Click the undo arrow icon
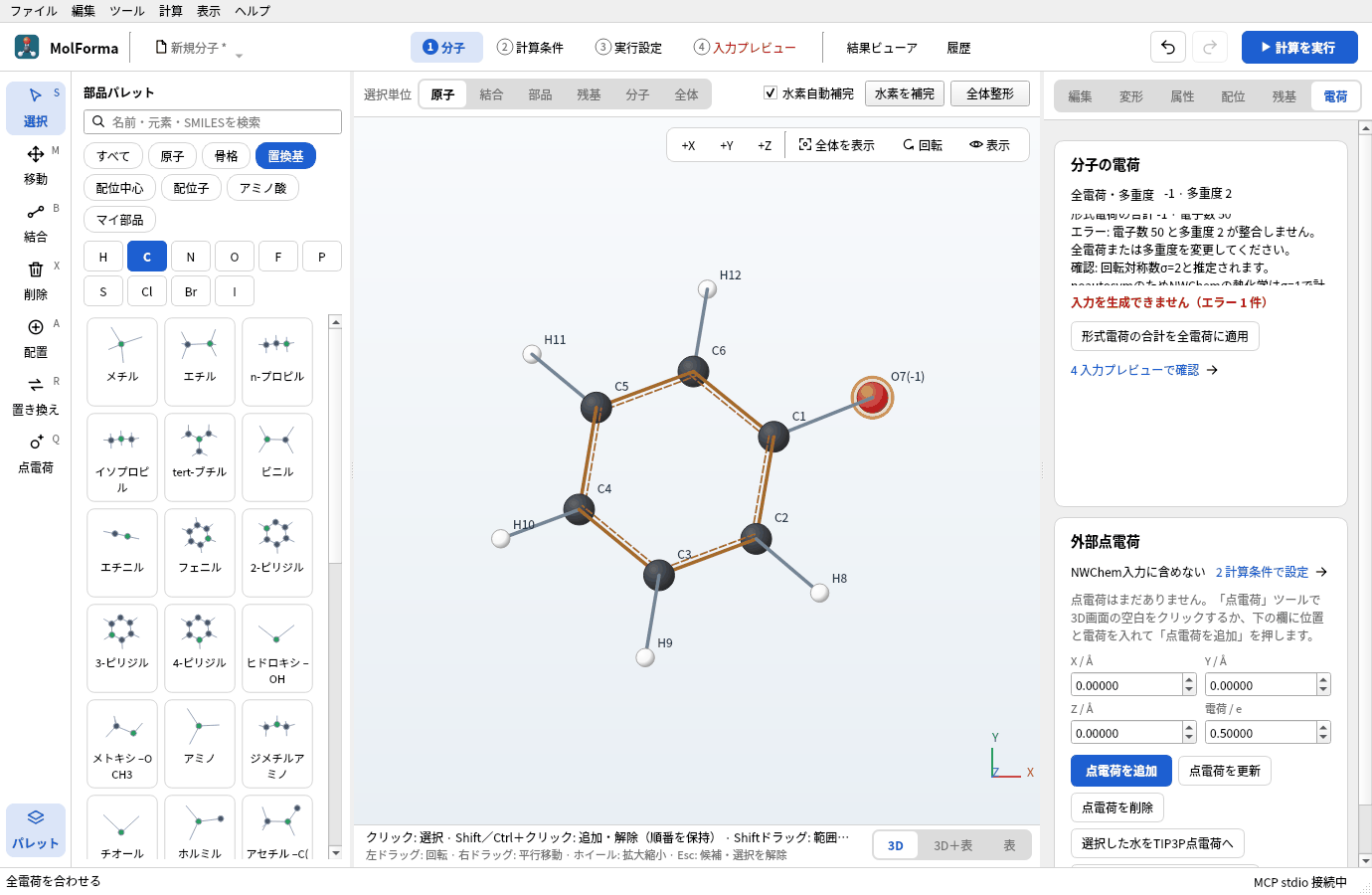Image resolution: width=1372 pixels, height=895 pixels. [x=1168, y=47]
